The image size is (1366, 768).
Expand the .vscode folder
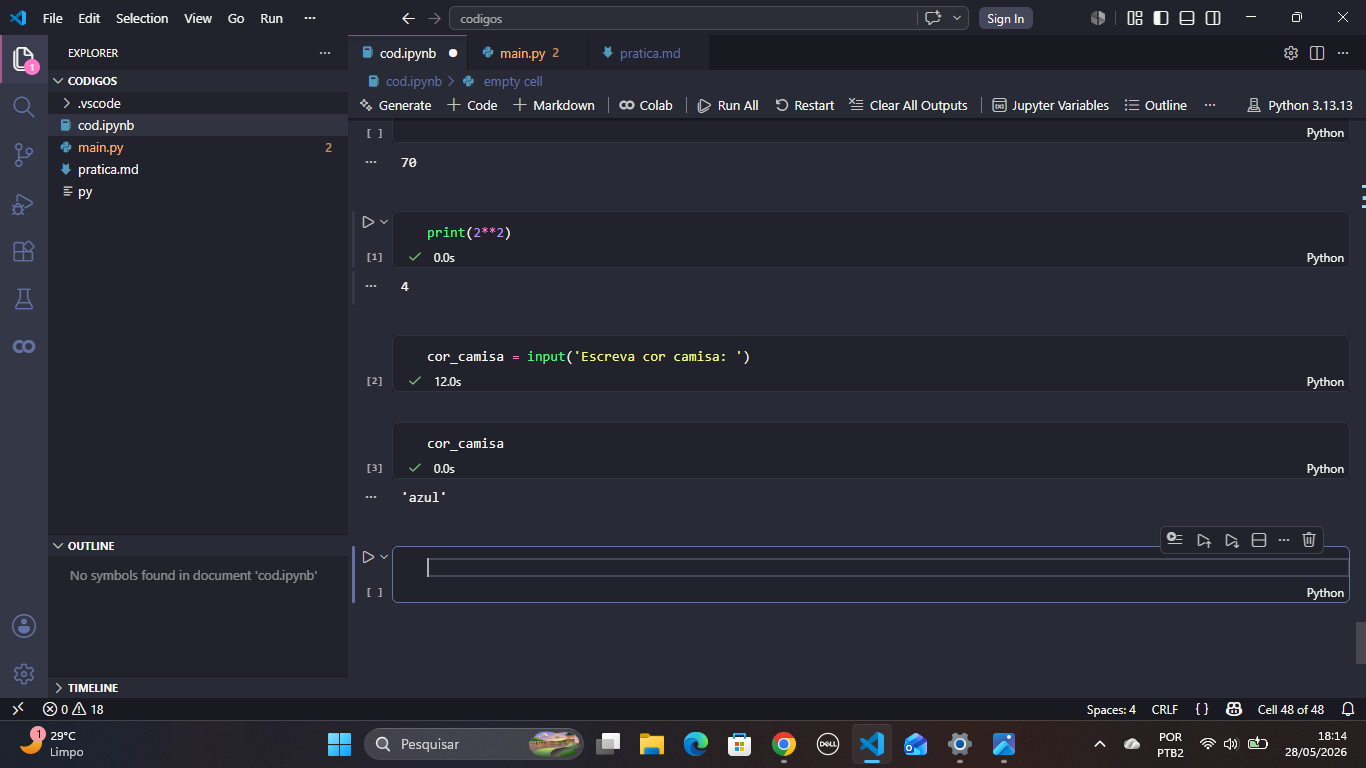198,103
